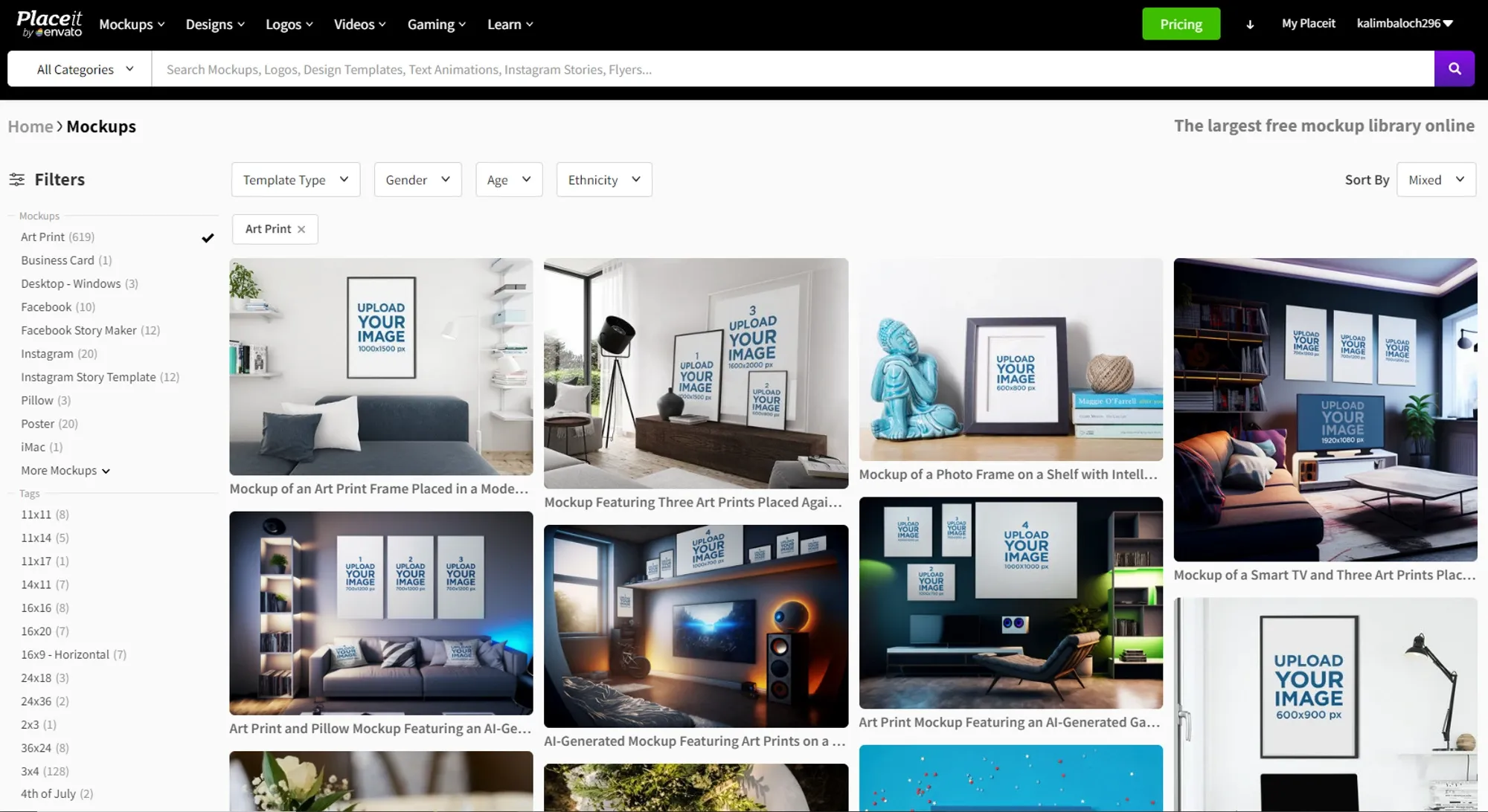This screenshot has height=812, width=1488.
Task: Expand the Template Type filter dropdown
Action: pos(295,180)
